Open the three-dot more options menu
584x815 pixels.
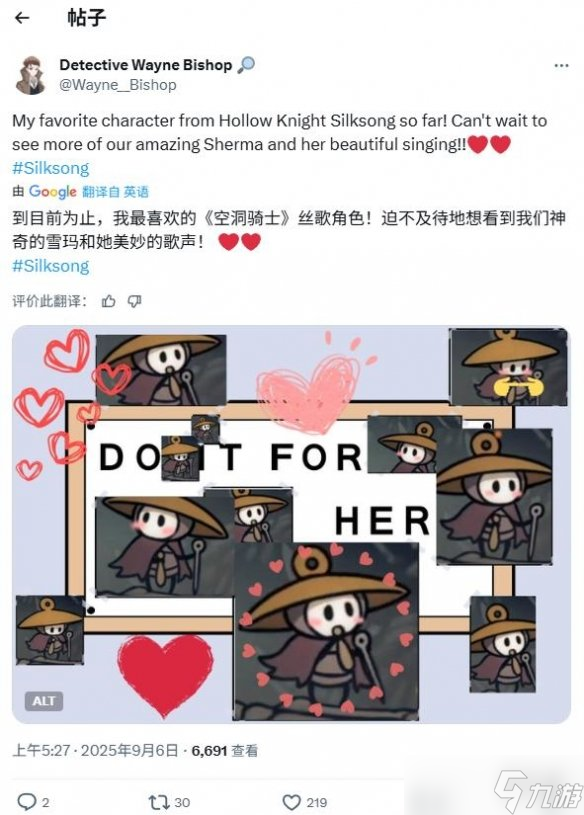[x=561, y=65]
